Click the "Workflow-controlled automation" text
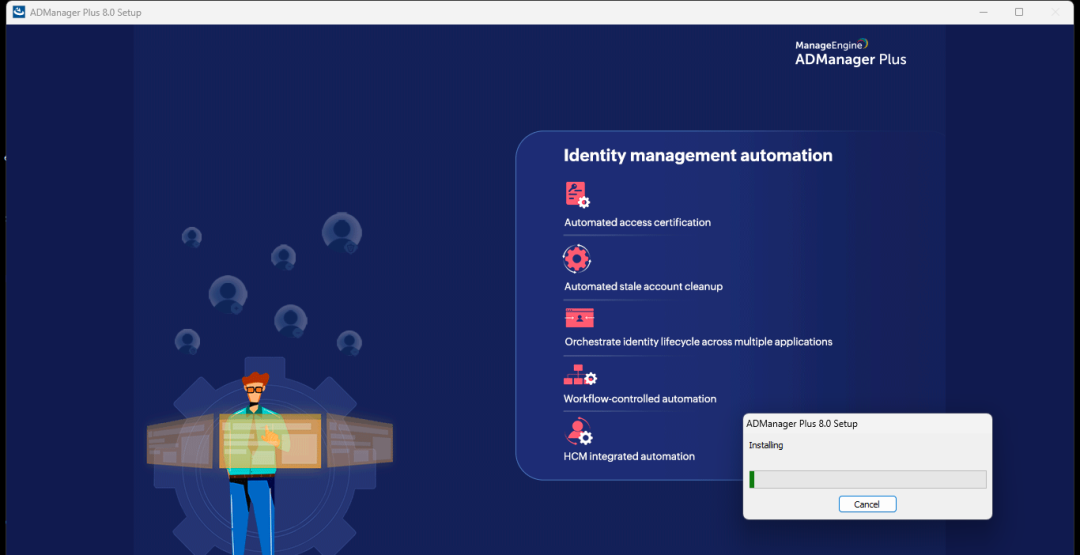The width and height of the screenshot is (1080, 555). 640,399
